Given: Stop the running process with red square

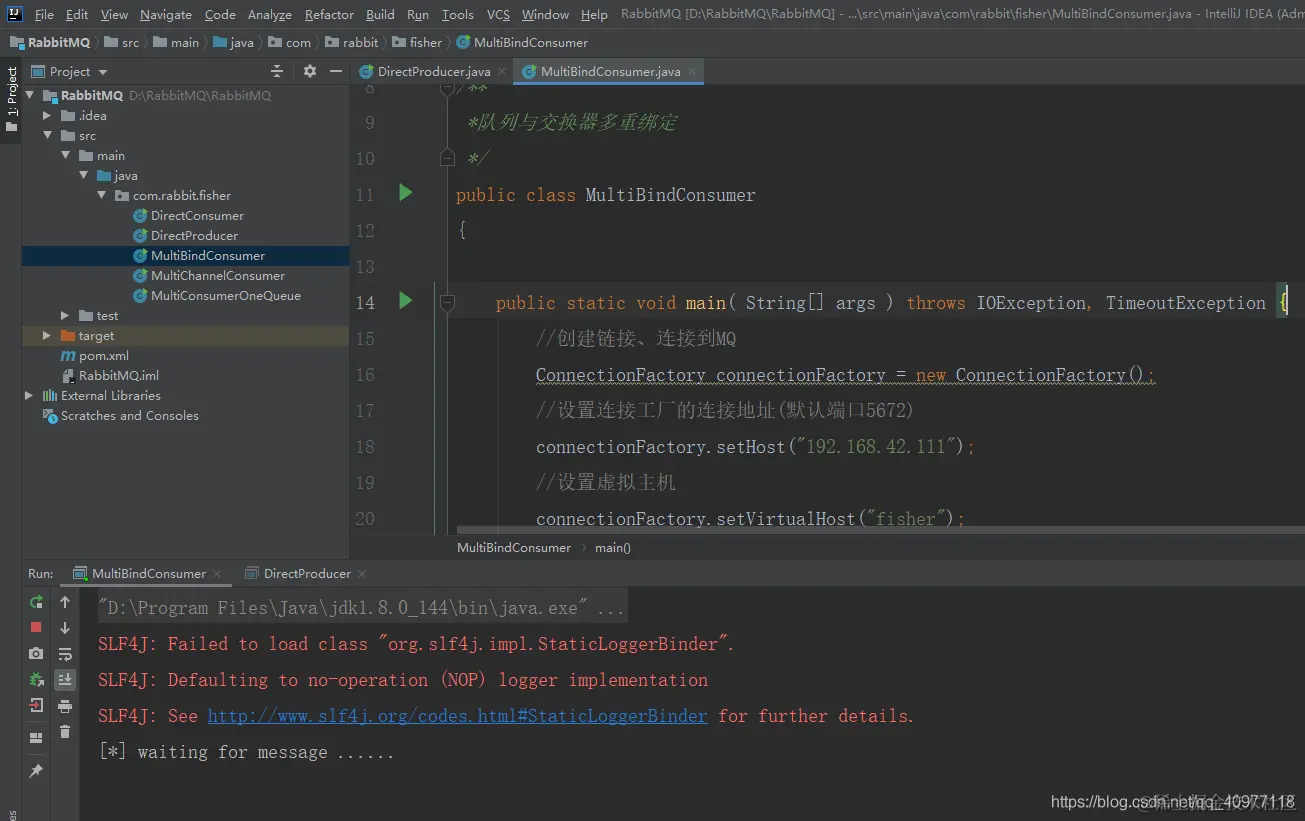Looking at the screenshot, I should point(36,627).
